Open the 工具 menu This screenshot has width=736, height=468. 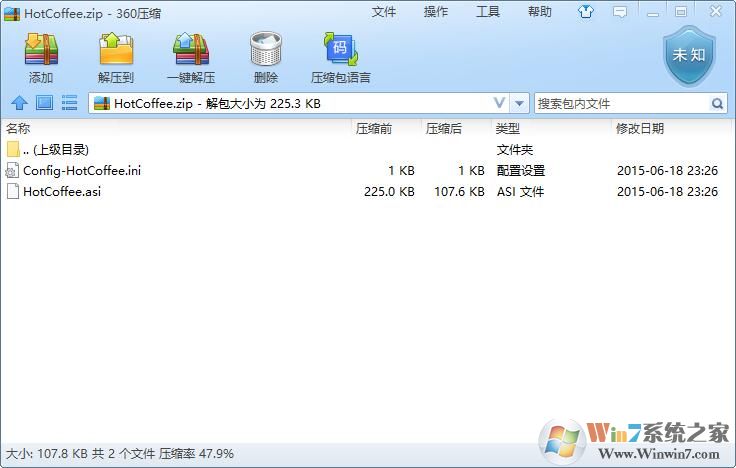488,12
